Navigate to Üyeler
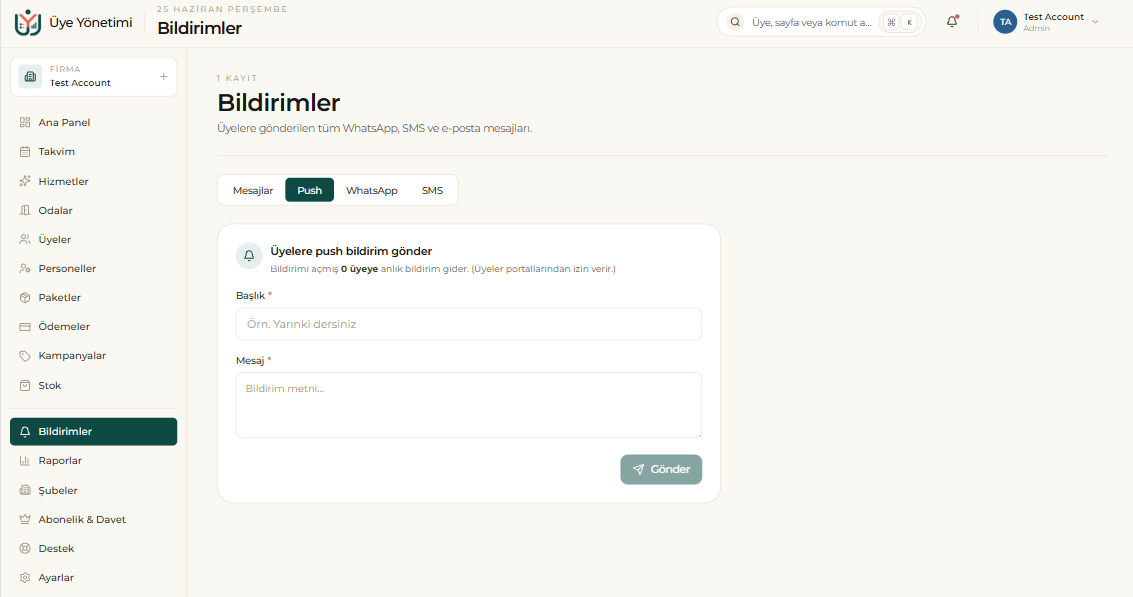 coord(93,239)
